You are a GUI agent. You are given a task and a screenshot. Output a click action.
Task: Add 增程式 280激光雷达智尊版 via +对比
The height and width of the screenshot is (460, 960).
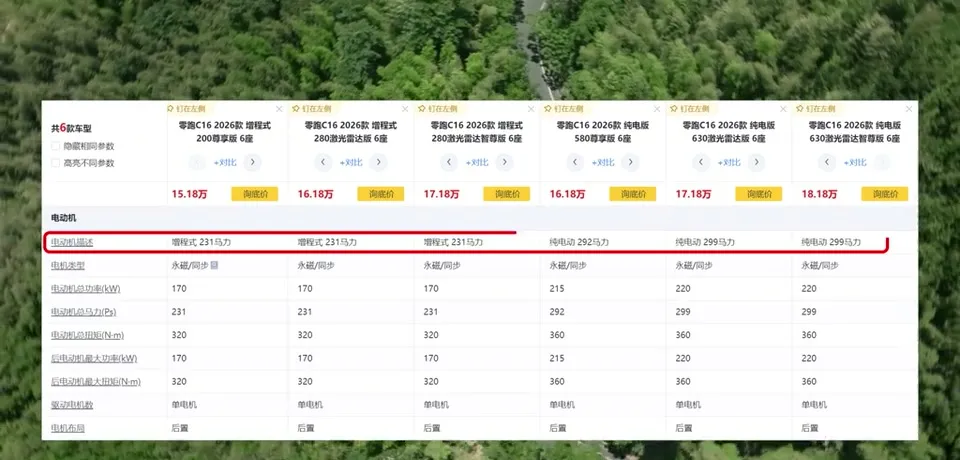point(477,163)
